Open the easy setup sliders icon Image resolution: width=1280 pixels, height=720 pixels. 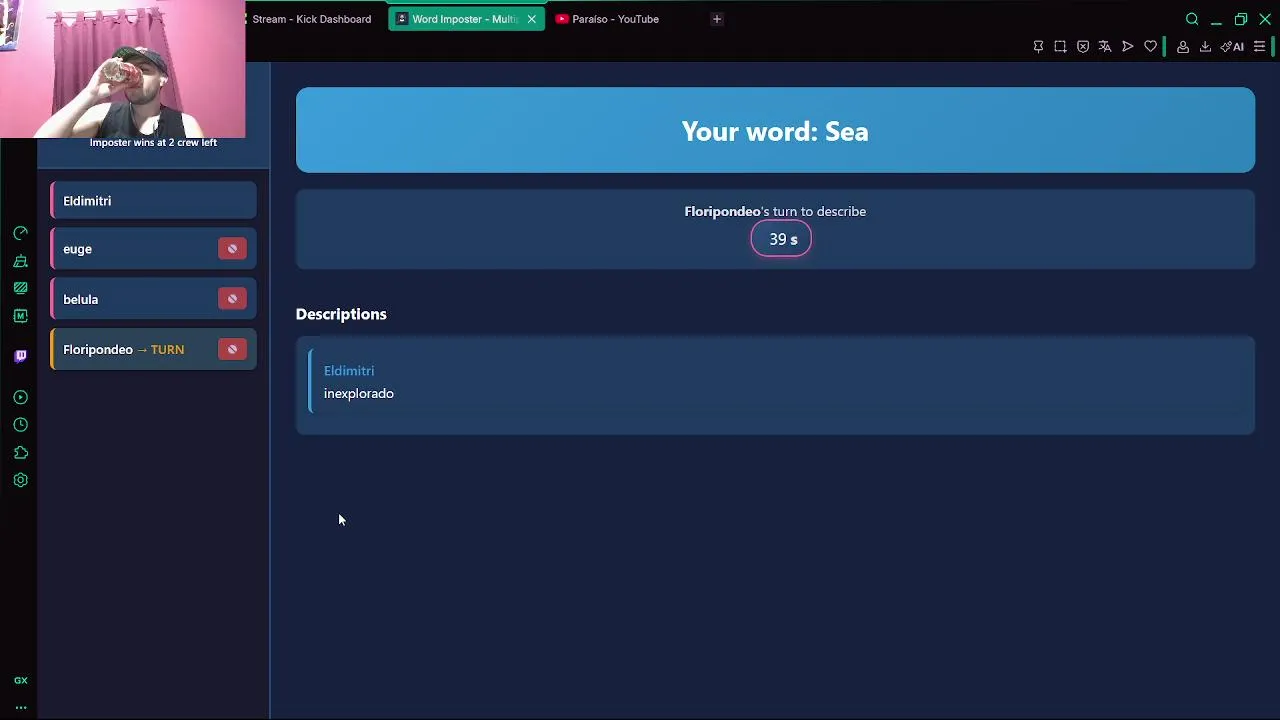pos(1260,47)
